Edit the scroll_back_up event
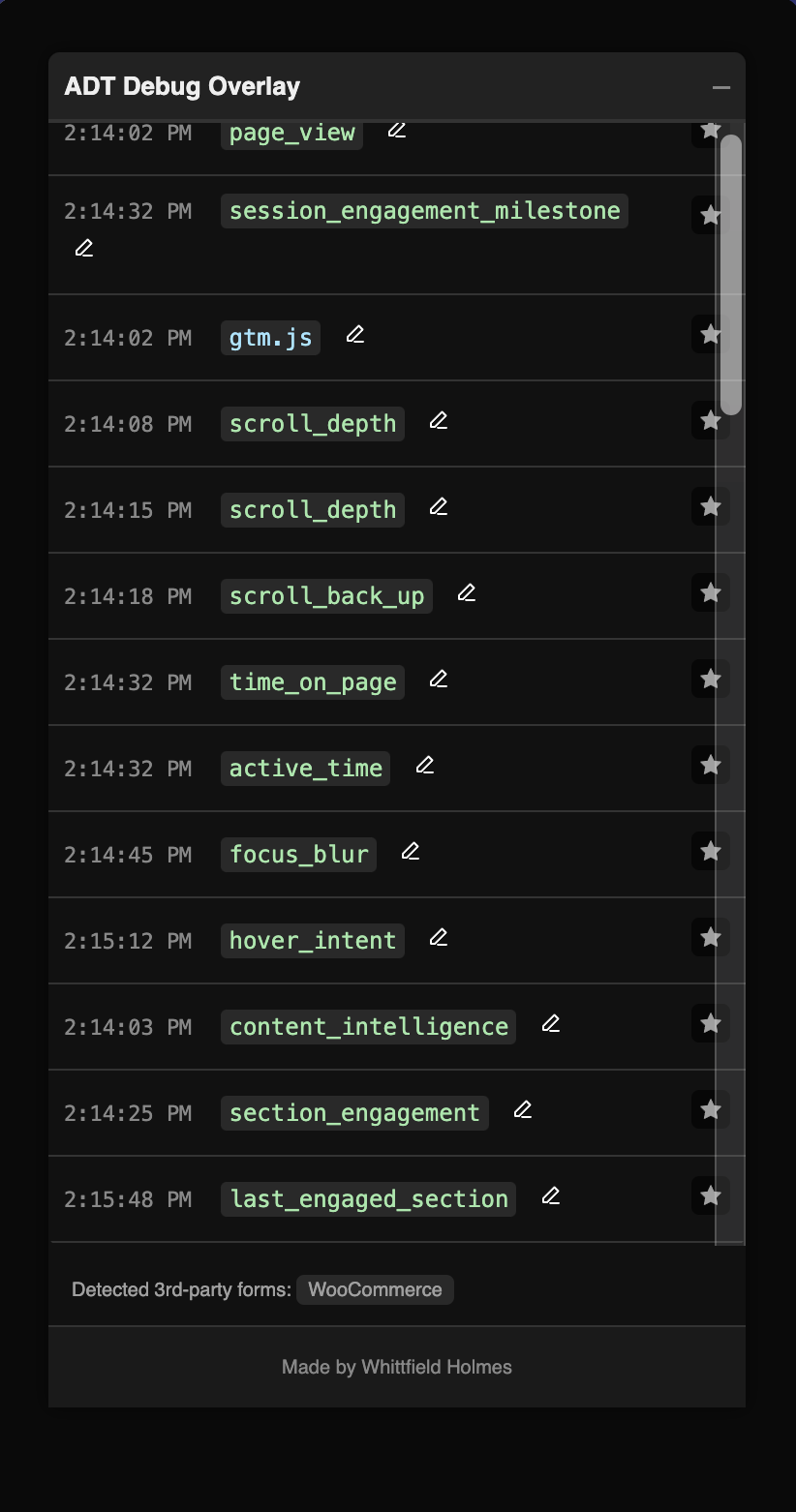796x1512 pixels. [x=467, y=593]
